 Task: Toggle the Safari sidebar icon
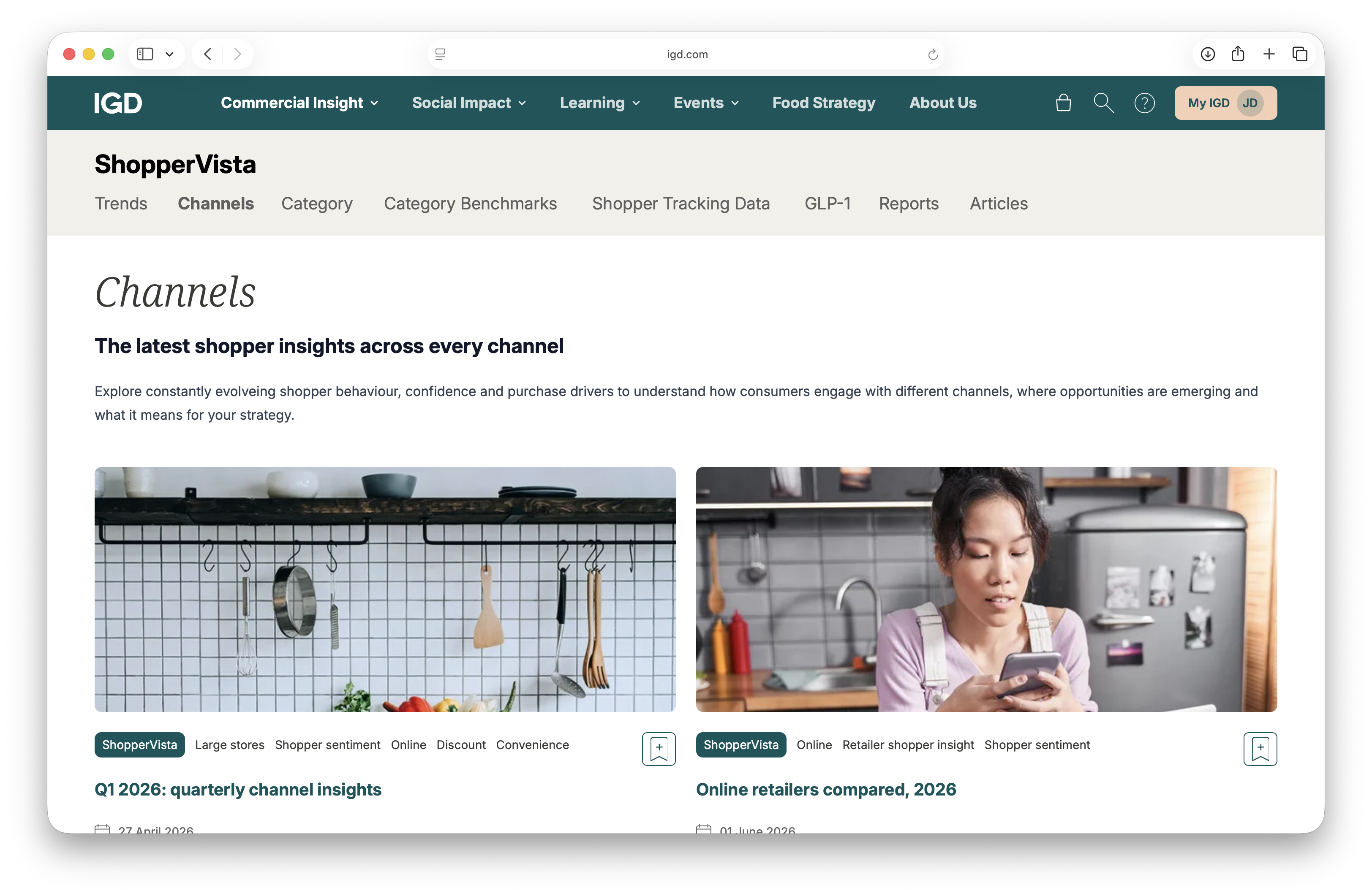(x=145, y=54)
